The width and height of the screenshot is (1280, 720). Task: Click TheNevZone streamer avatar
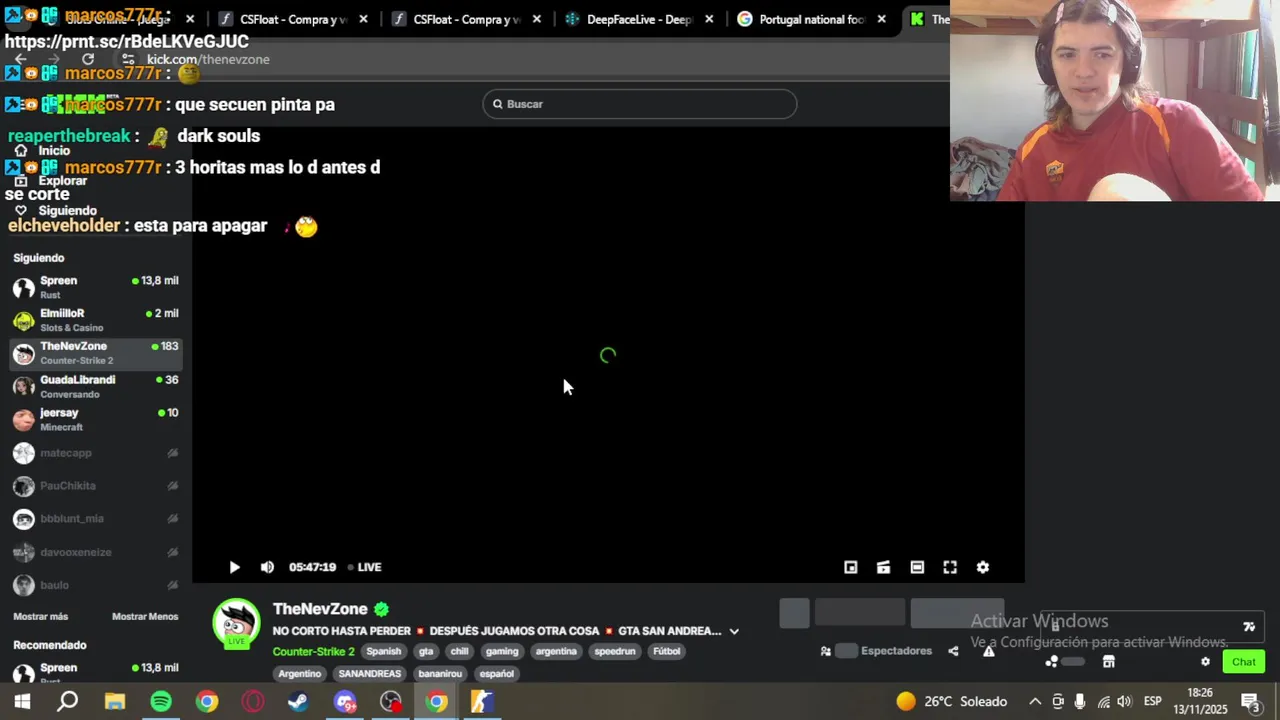[x=236, y=623]
